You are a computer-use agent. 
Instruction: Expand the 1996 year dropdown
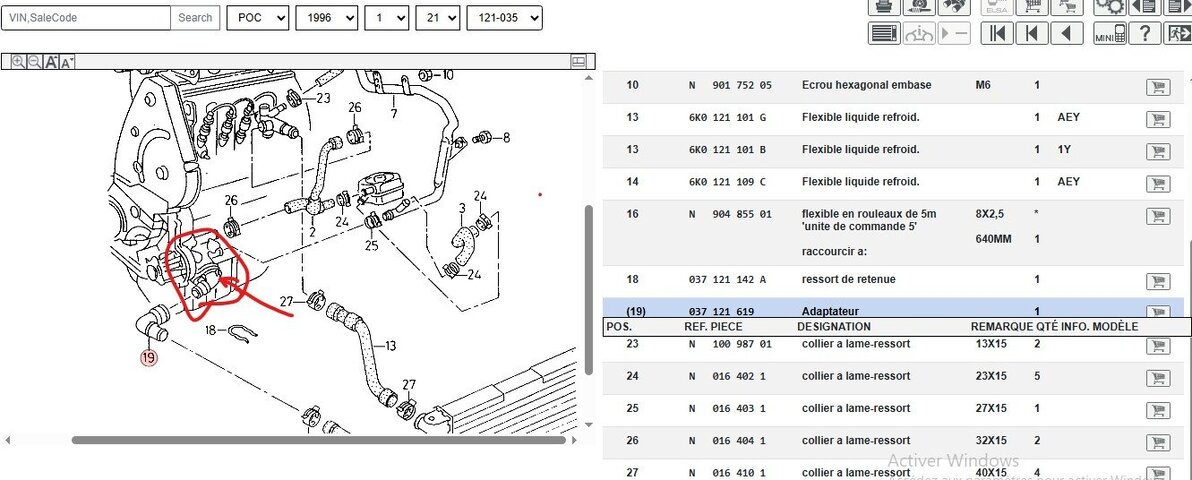click(326, 17)
